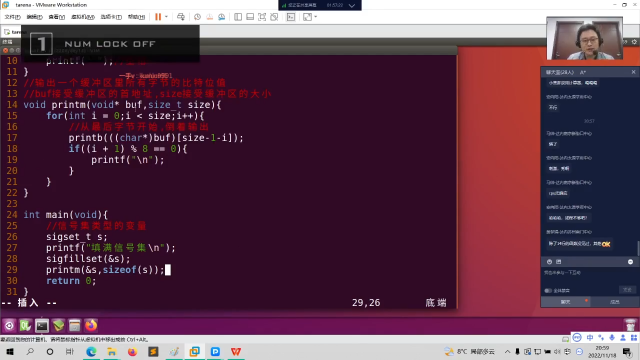The height and width of the screenshot is (360, 640).
Task: Click the red close button of the terminal window
Action: (5, 50)
